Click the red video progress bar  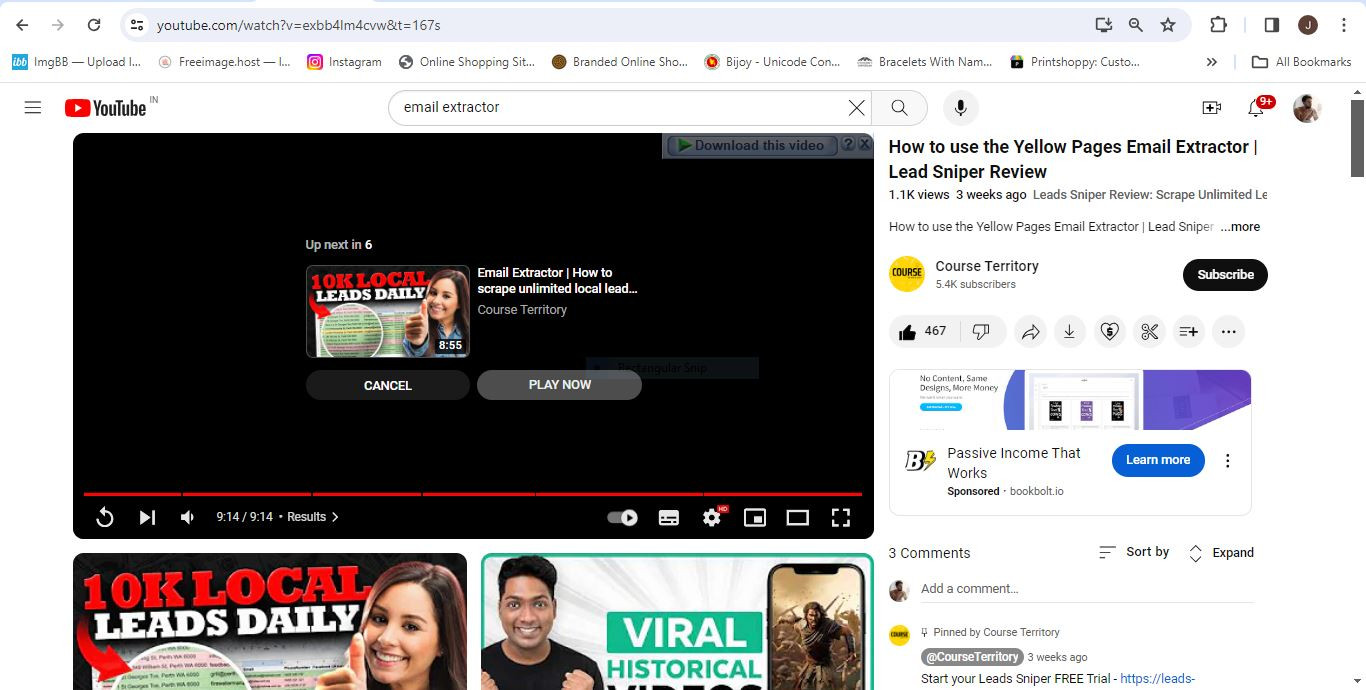473,494
